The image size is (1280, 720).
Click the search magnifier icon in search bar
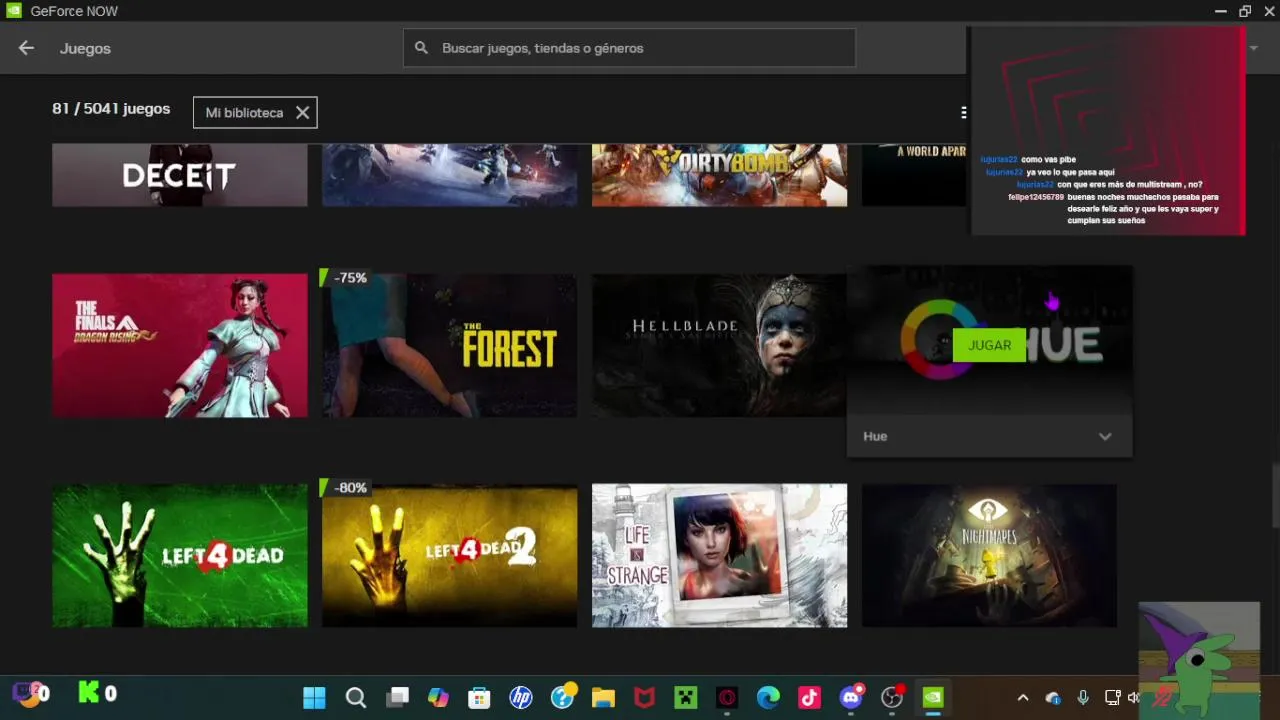tap(421, 48)
